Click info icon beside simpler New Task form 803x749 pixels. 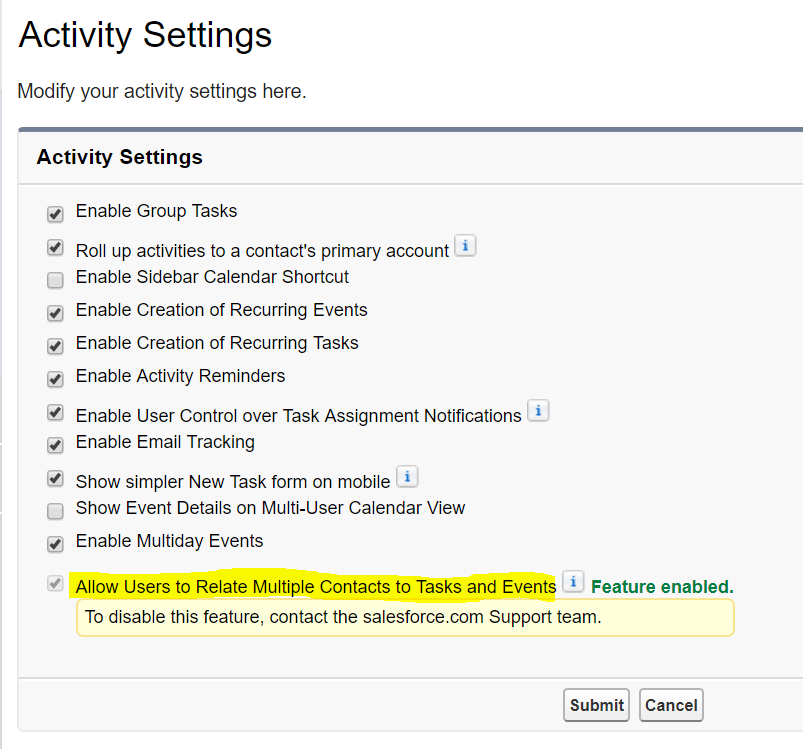click(x=407, y=476)
